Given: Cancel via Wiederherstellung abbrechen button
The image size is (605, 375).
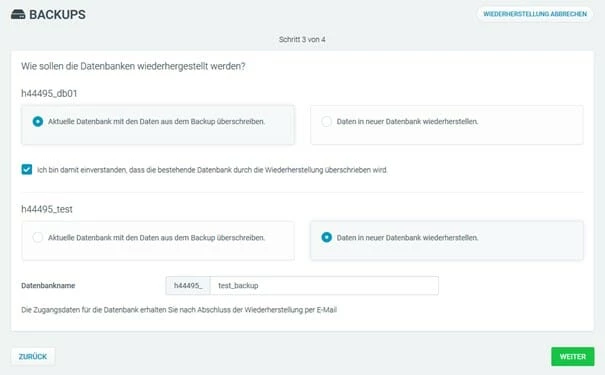Looking at the screenshot, I should 535,14.
